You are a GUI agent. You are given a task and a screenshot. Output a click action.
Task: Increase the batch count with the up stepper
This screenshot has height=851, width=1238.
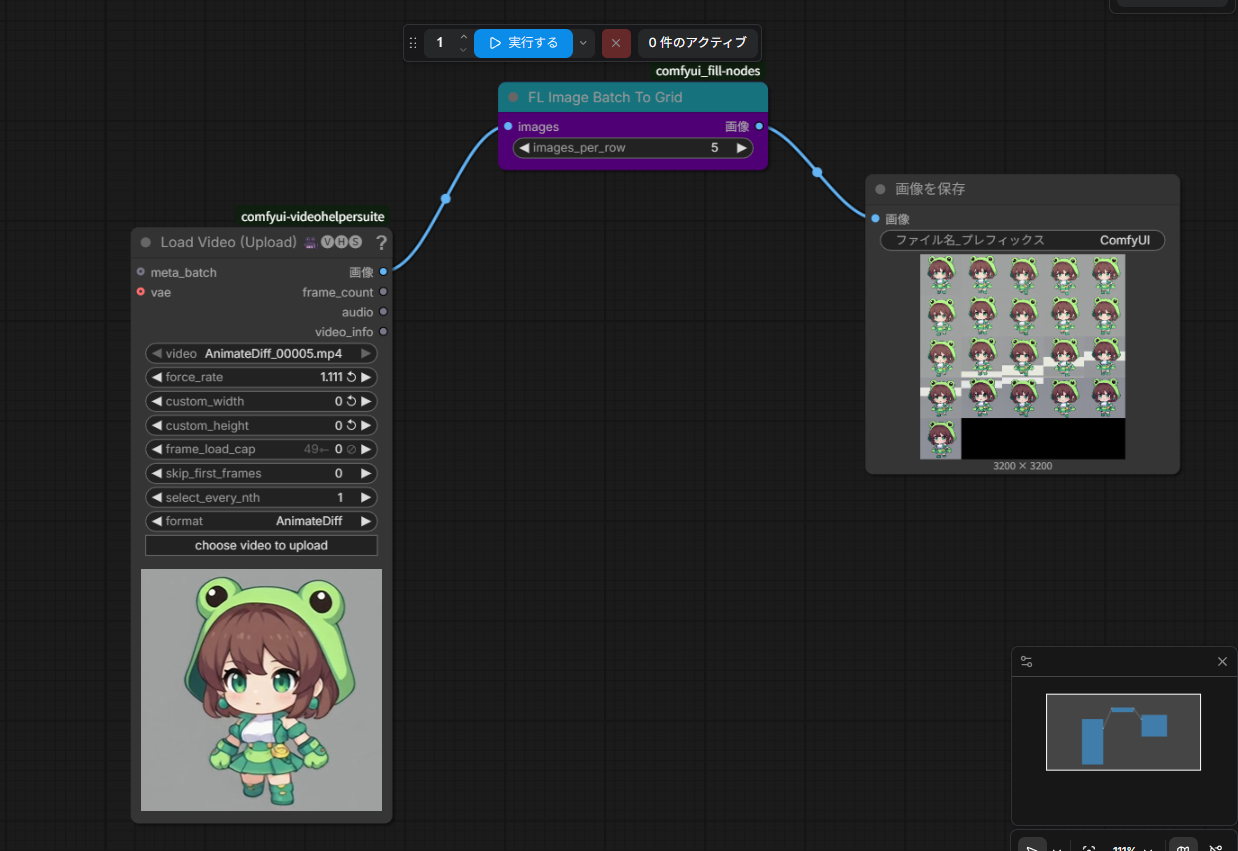click(x=463, y=37)
